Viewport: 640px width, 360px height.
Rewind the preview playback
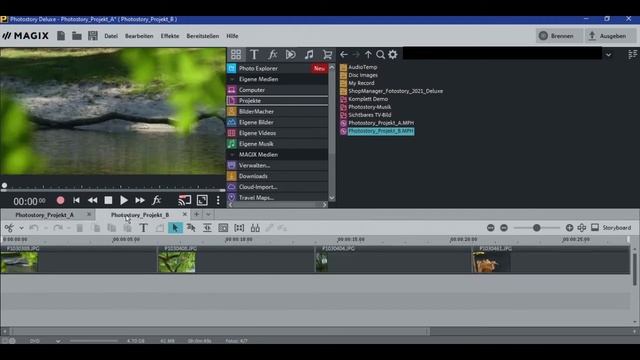pos(93,200)
